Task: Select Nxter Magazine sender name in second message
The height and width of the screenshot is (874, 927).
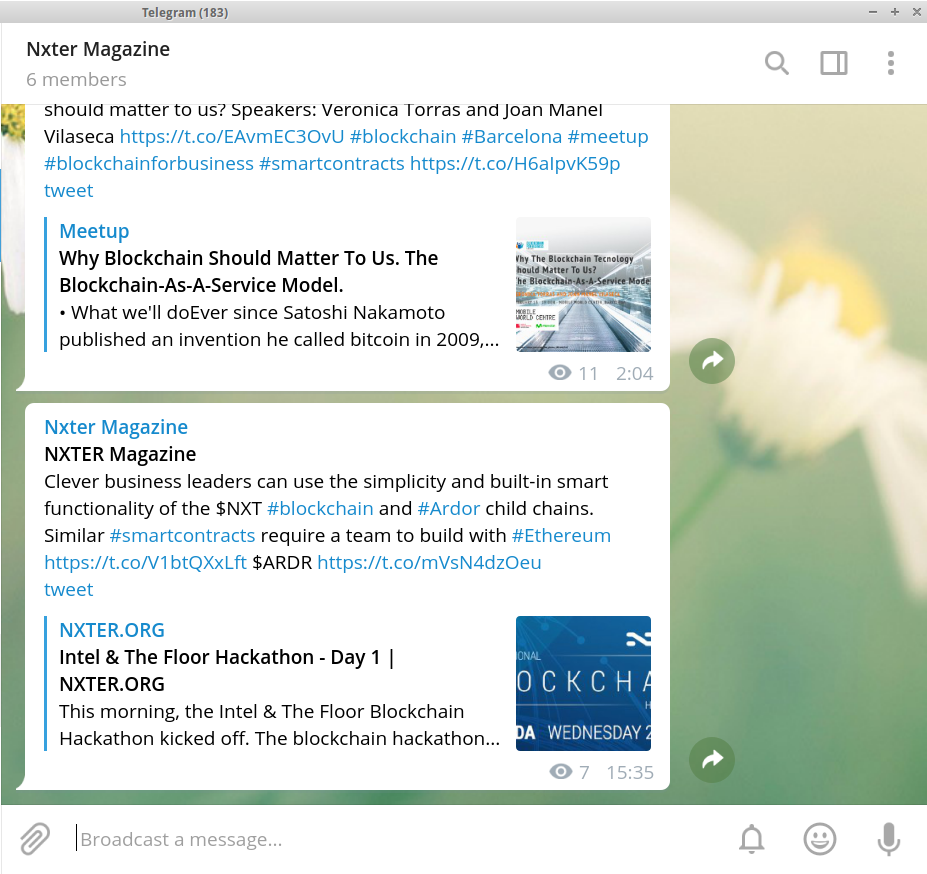Action: click(116, 427)
